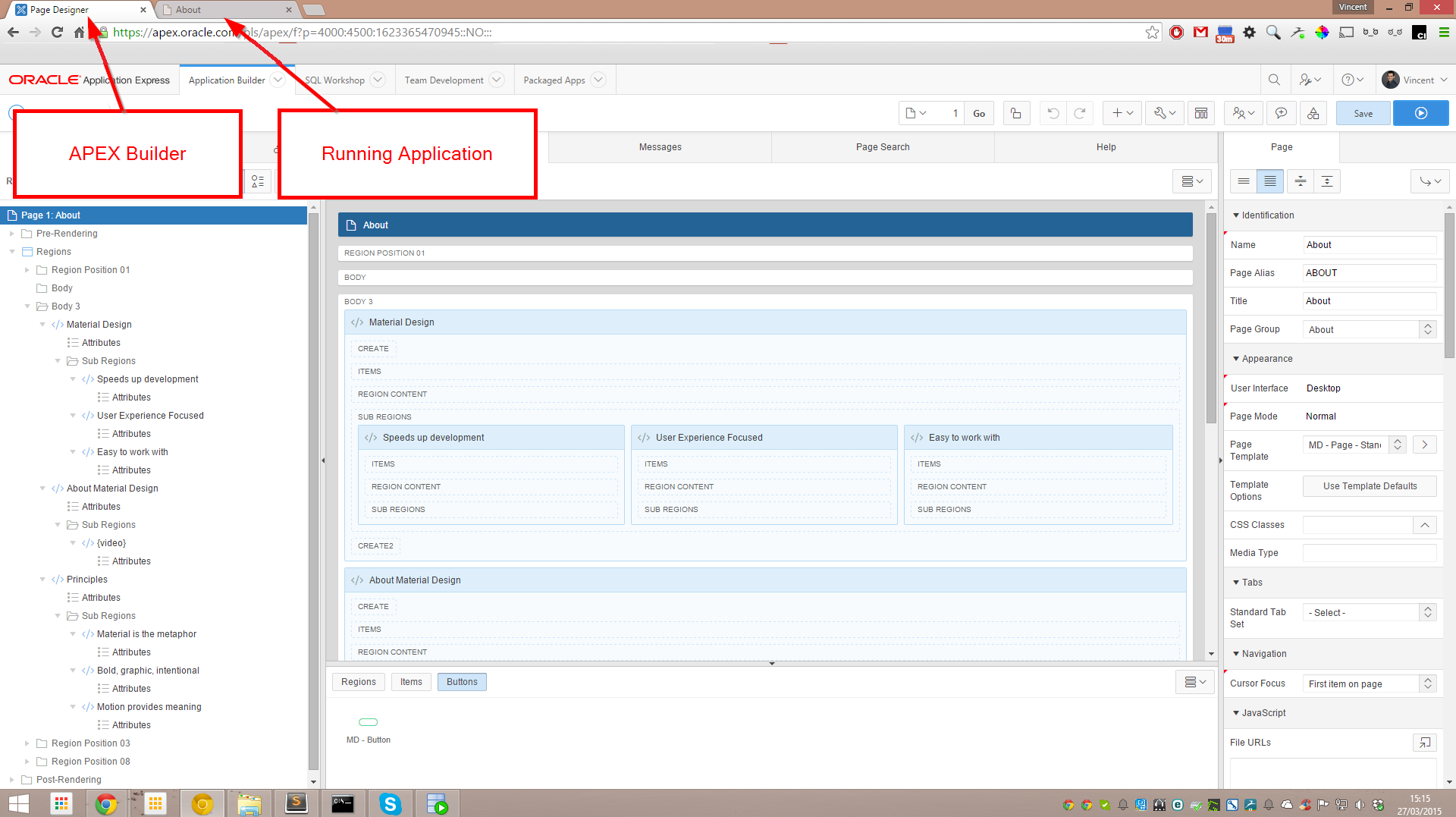This screenshot has height=817, width=1456.
Task: Switch to the Help tab
Action: click(x=1106, y=147)
